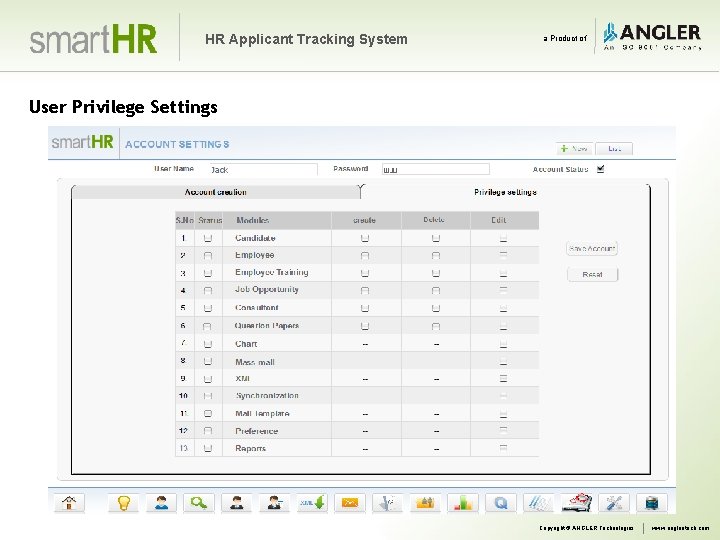Click the green plus New button
This screenshot has height=540, width=720.
[574, 149]
